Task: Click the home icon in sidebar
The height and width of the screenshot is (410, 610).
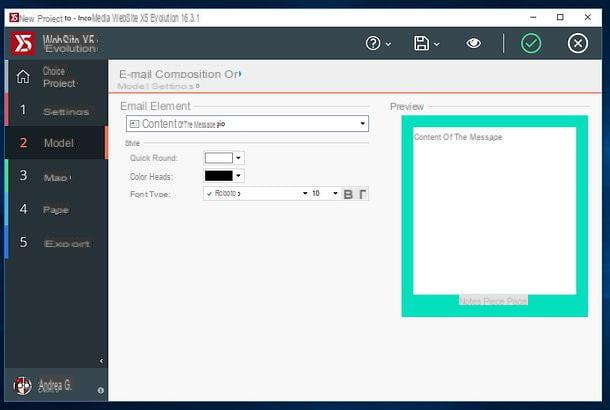Action: 23,77
